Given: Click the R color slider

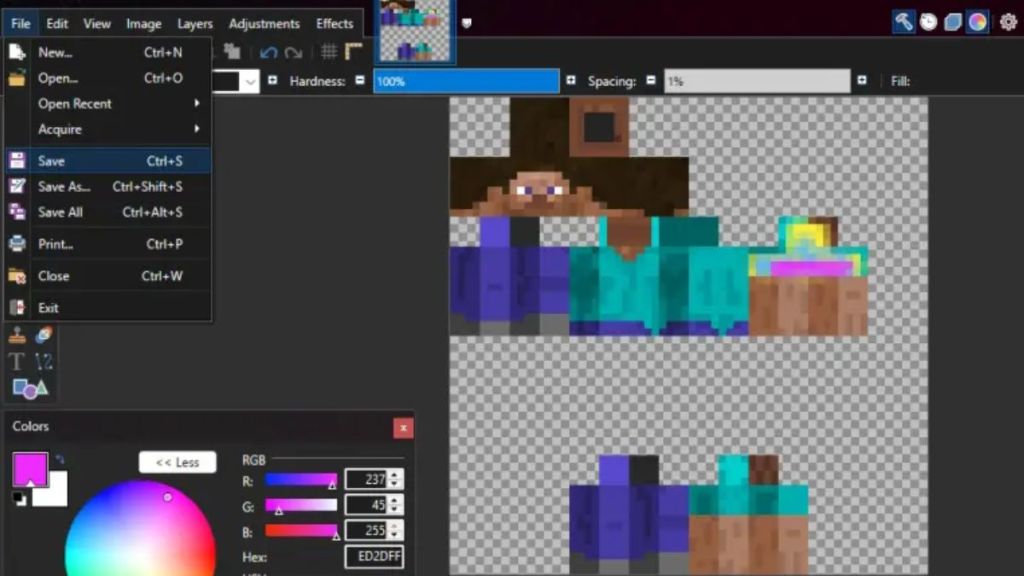Looking at the screenshot, I should 301,480.
